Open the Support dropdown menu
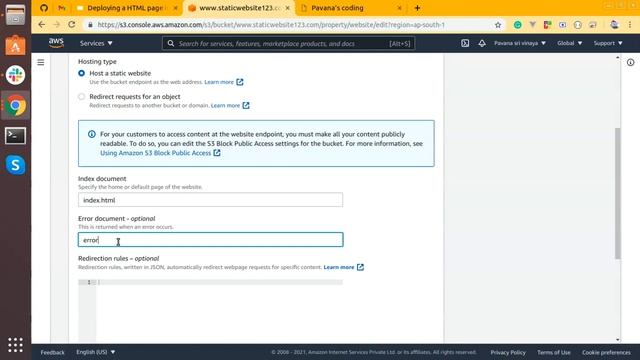This screenshot has width=640, height=360. click(608, 43)
